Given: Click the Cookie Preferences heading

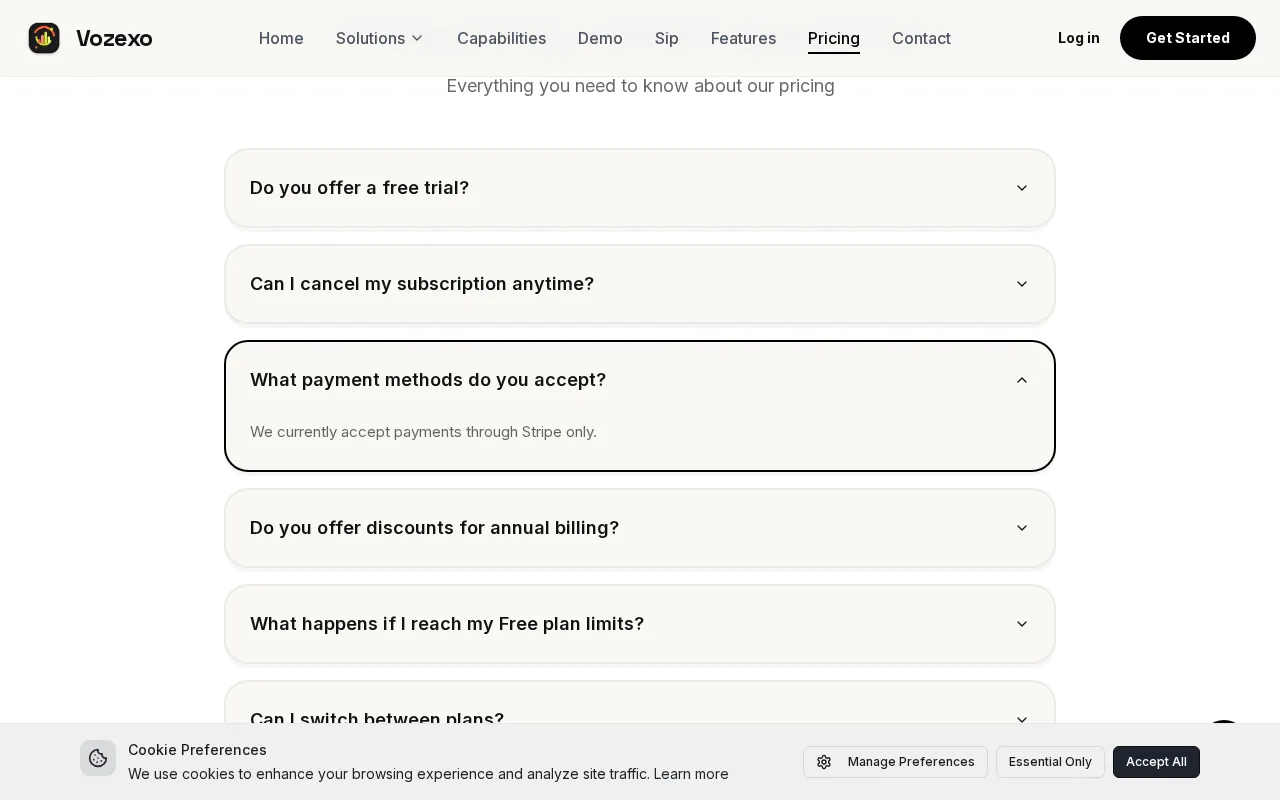Looking at the screenshot, I should (x=197, y=750).
